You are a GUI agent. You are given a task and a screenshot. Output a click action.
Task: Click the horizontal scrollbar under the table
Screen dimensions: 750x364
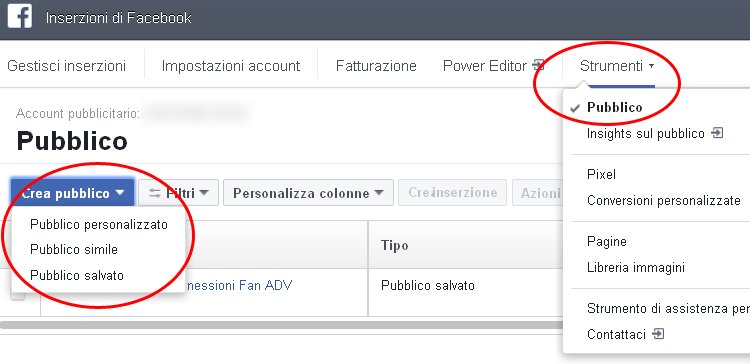(282, 325)
